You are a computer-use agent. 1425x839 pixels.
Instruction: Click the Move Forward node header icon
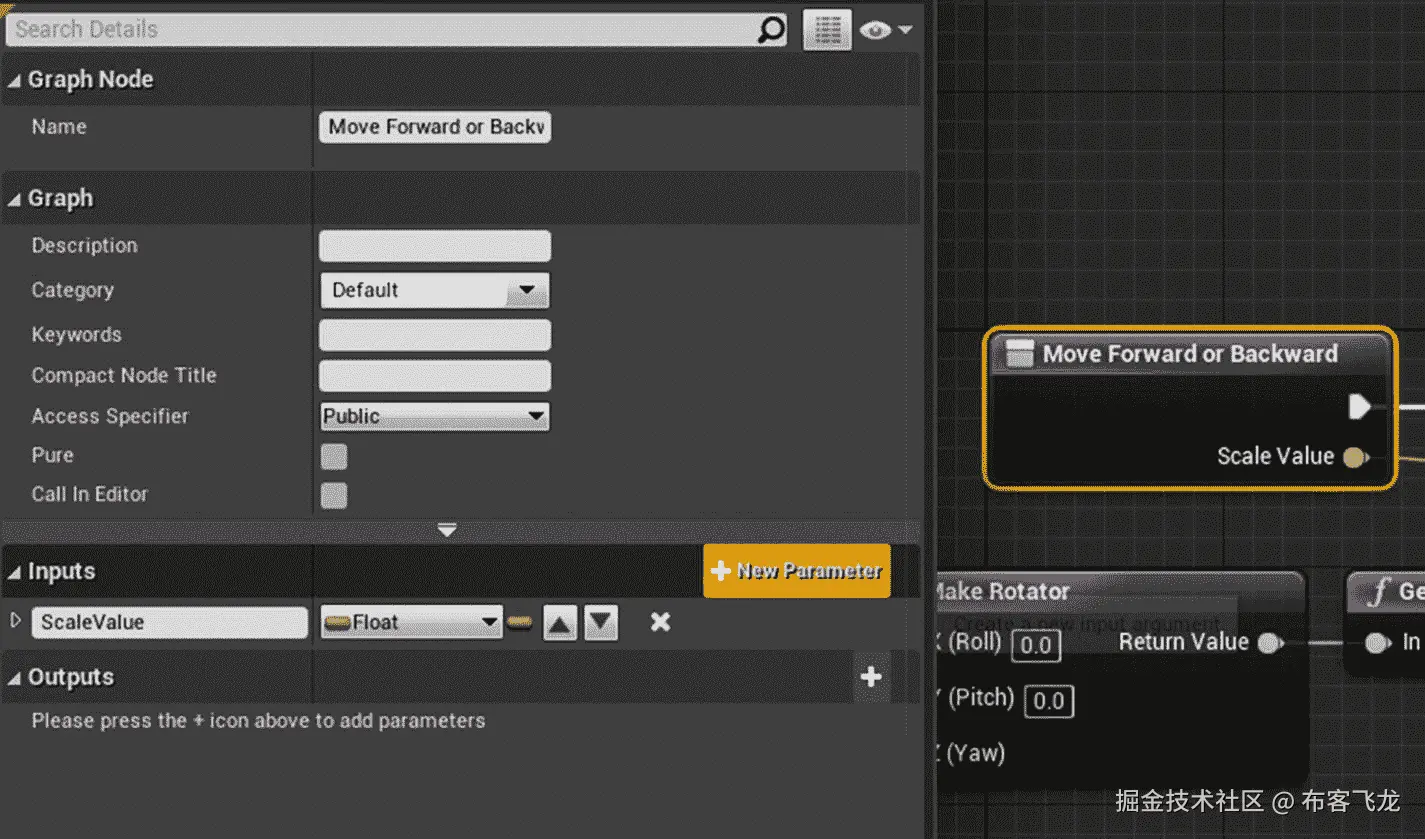pos(1019,353)
